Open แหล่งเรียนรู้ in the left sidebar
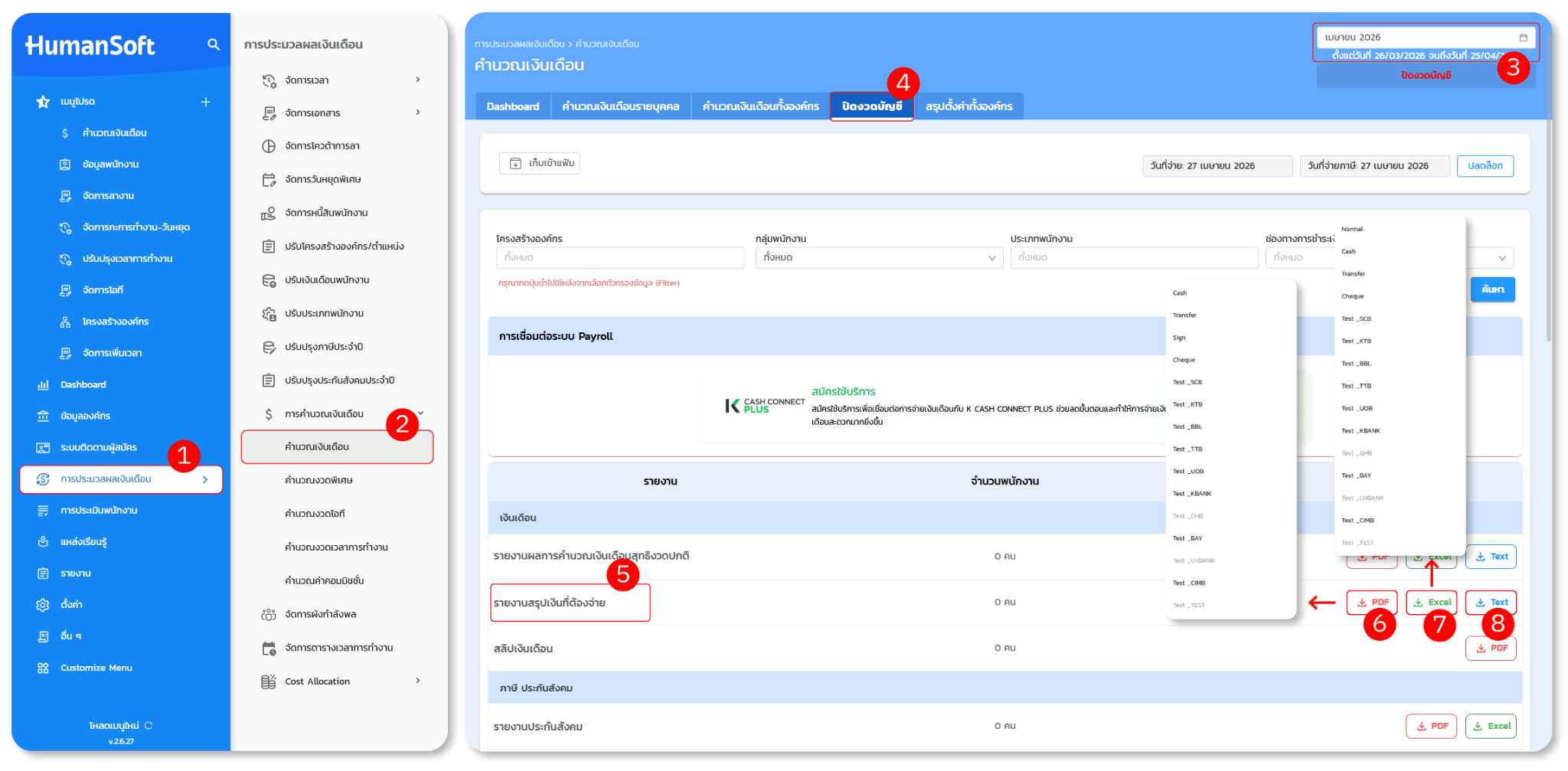 tap(83, 542)
